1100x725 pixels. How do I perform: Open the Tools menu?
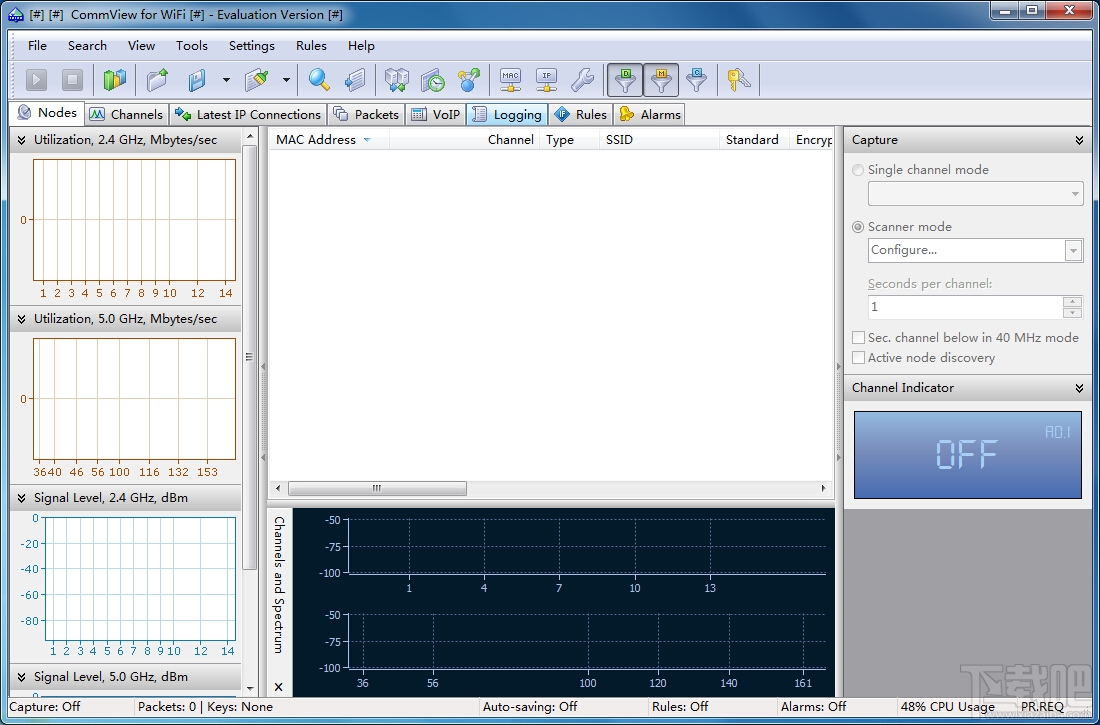[191, 46]
